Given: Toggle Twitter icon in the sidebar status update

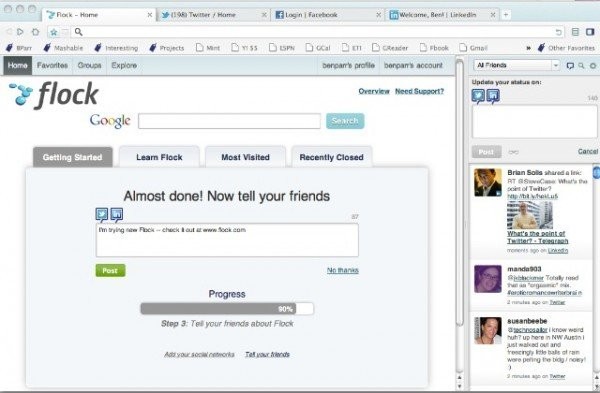Looking at the screenshot, I should coord(478,96).
